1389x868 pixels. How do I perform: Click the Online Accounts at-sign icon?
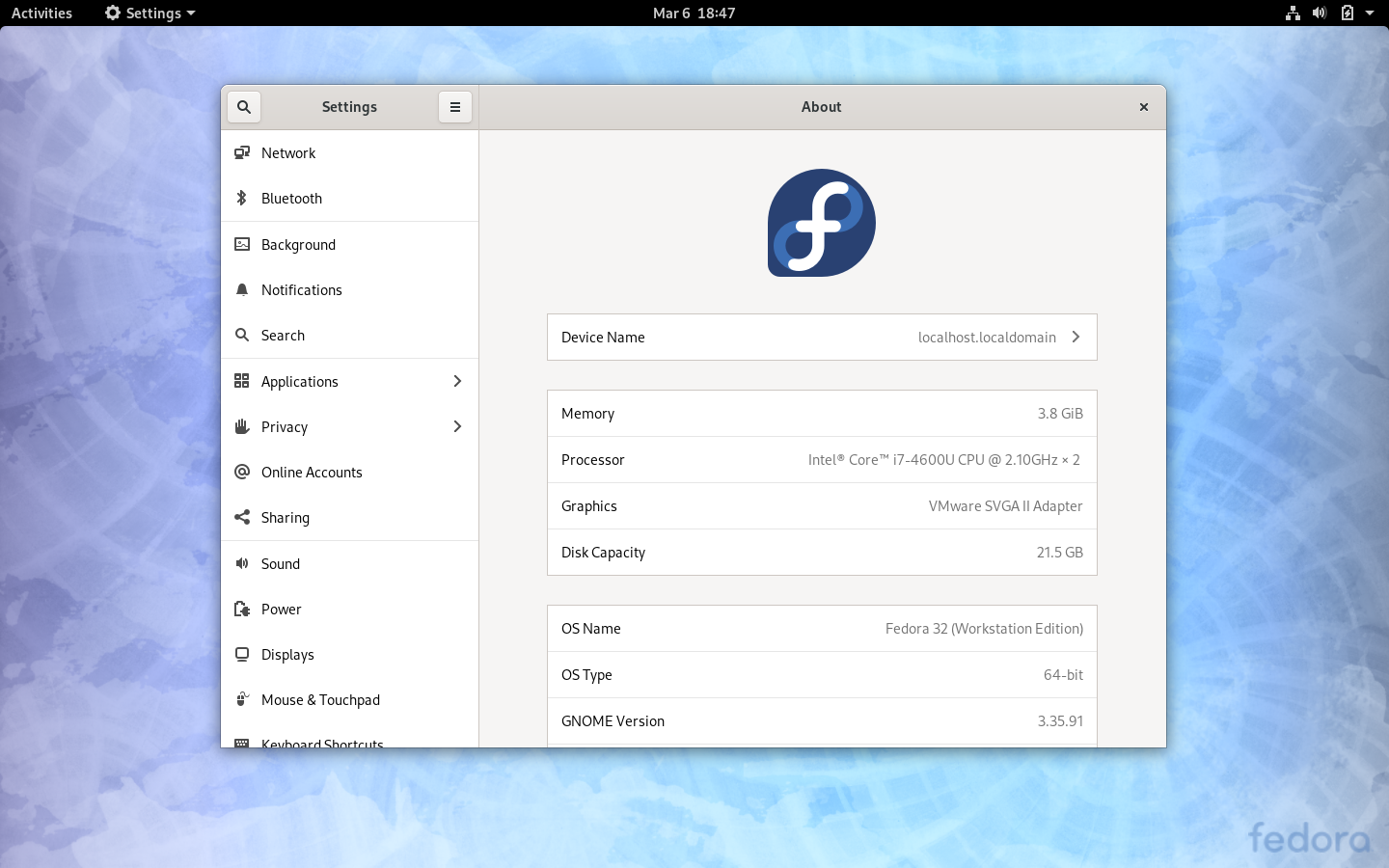(242, 472)
